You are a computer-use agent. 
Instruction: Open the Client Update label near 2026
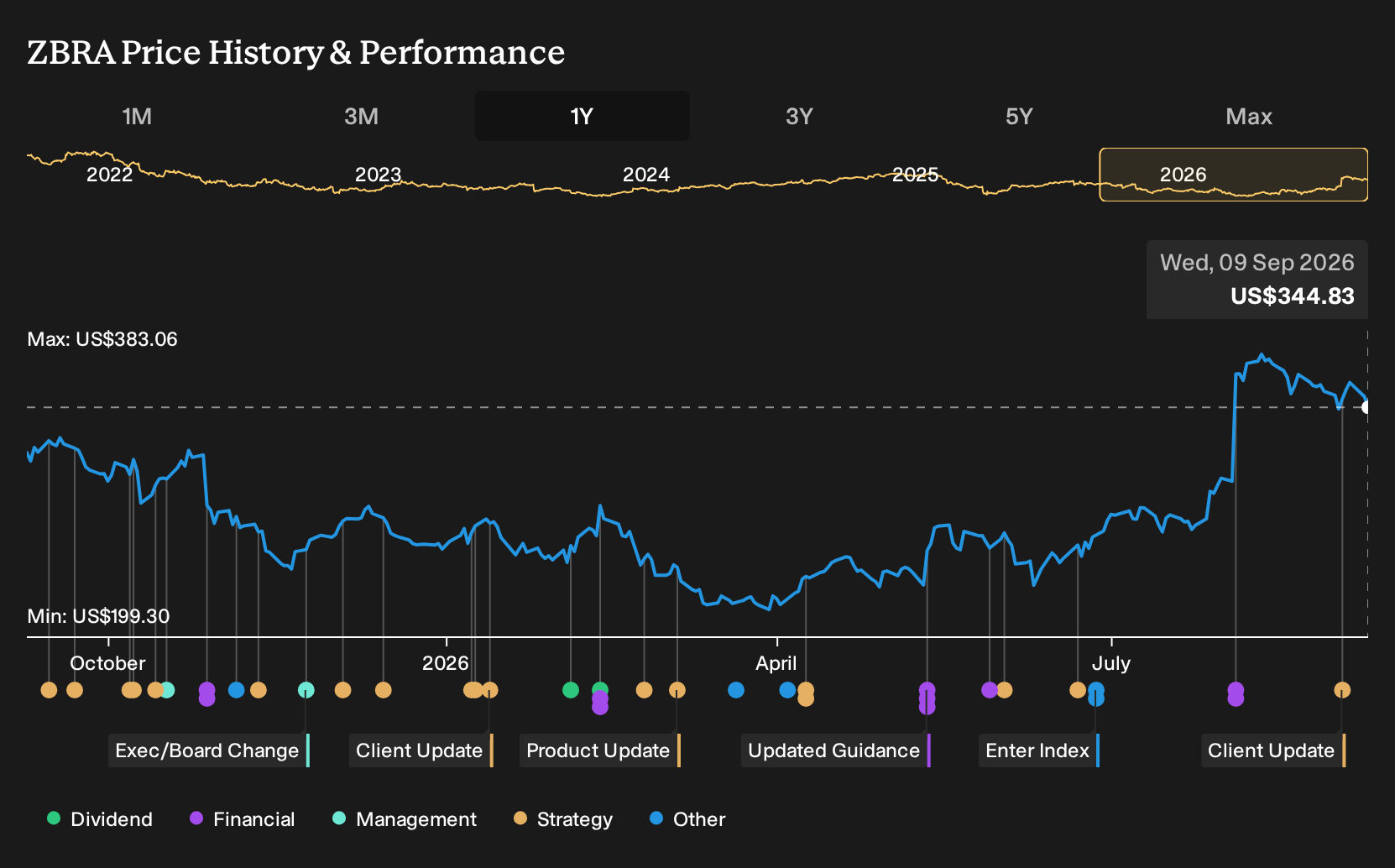pyautogui.click(x=421, y=750)
